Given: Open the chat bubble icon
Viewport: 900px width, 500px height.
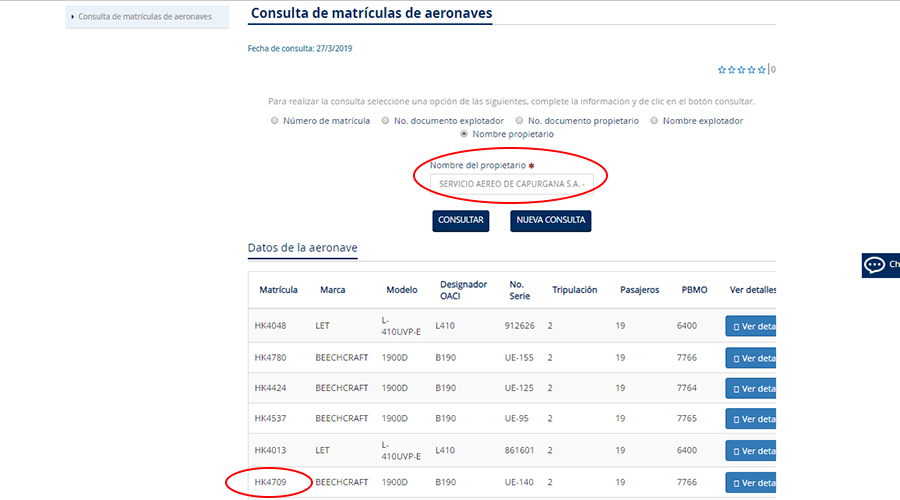Looking at the screenshot, I should pos(875,265).
